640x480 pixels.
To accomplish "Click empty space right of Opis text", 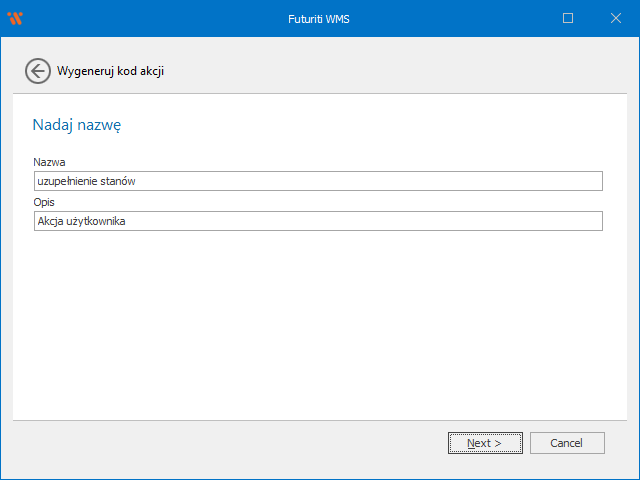I will point(400,221).
